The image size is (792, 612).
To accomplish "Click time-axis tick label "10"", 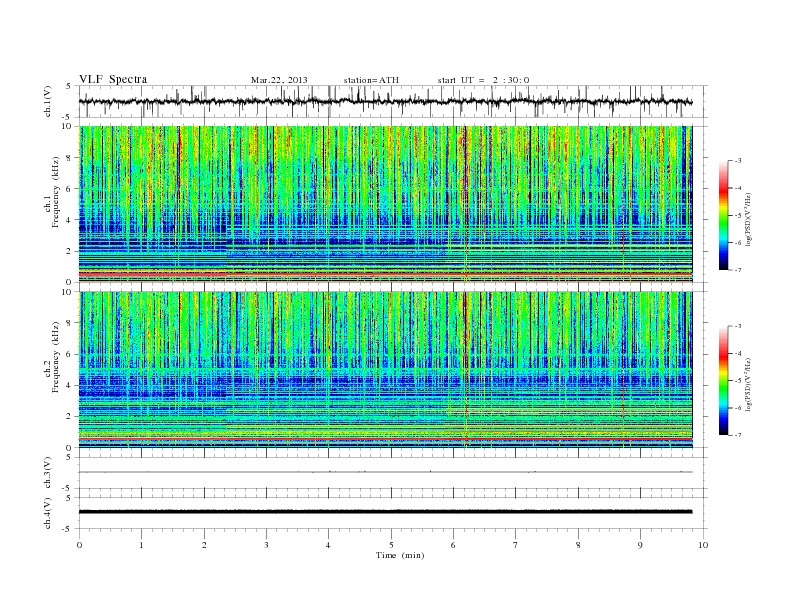I will (703, 545).
